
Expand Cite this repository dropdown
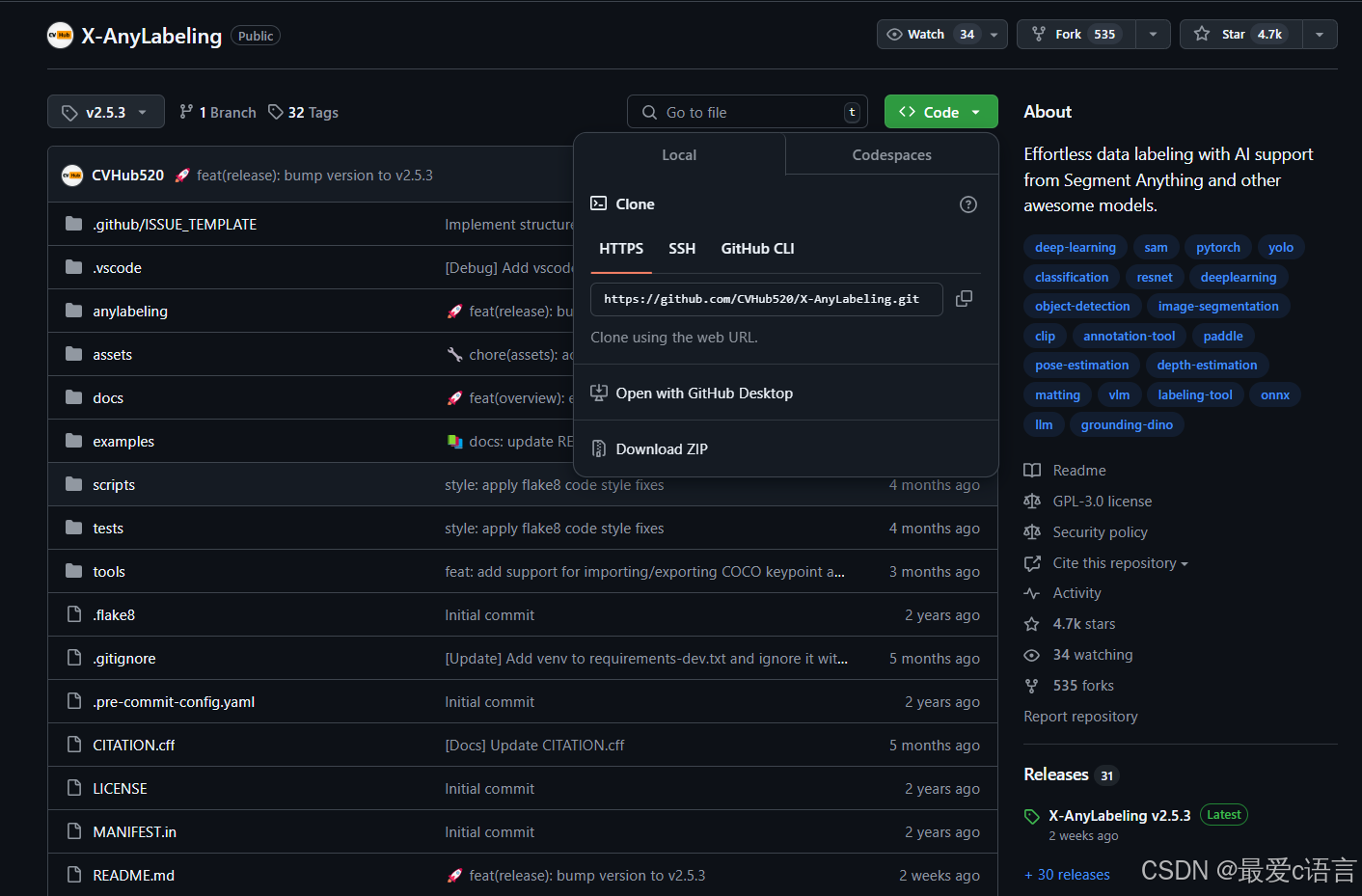pyautogui.click(x=1120, y=563)
